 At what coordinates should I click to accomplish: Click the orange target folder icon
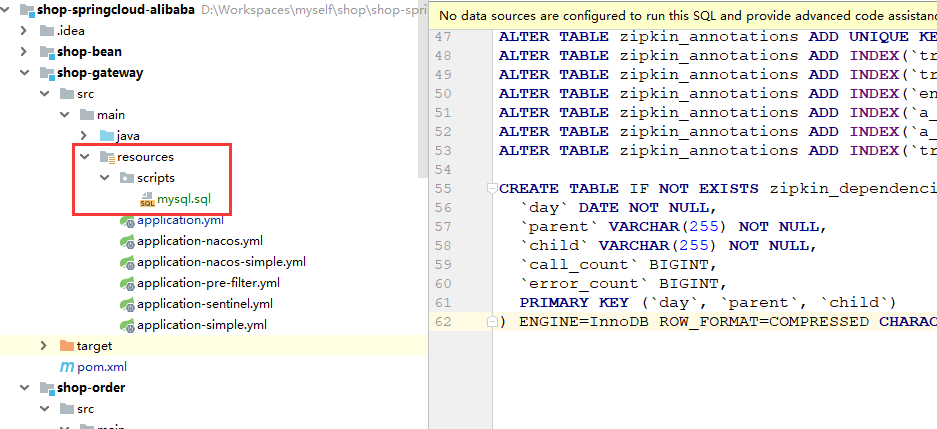67,346
